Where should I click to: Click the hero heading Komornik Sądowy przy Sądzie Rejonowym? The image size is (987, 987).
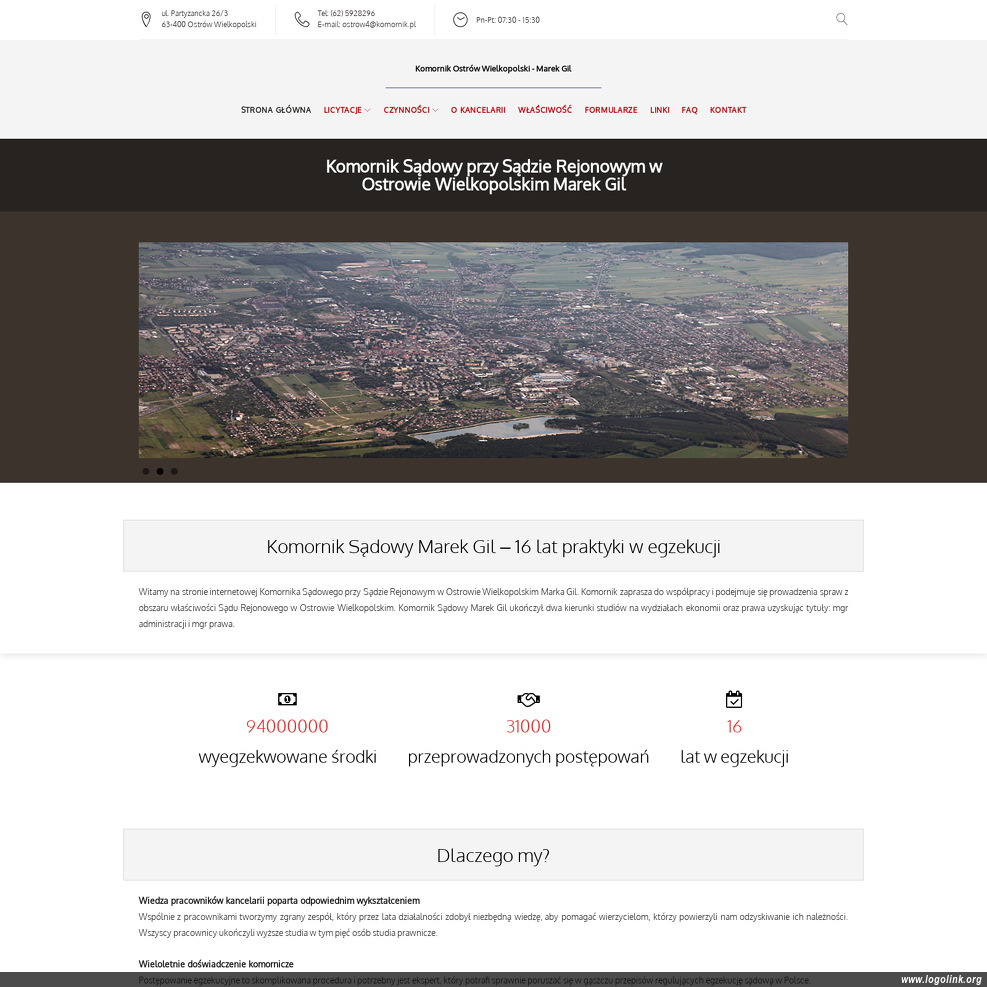(x=494, y=175)
